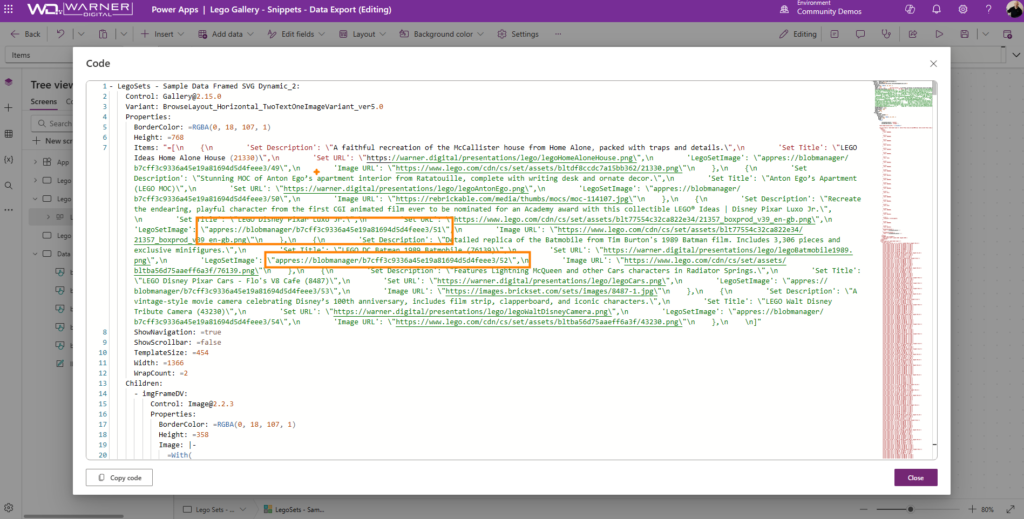
Task: Click the Back arrow button
Action: click(x=25, y=34)
